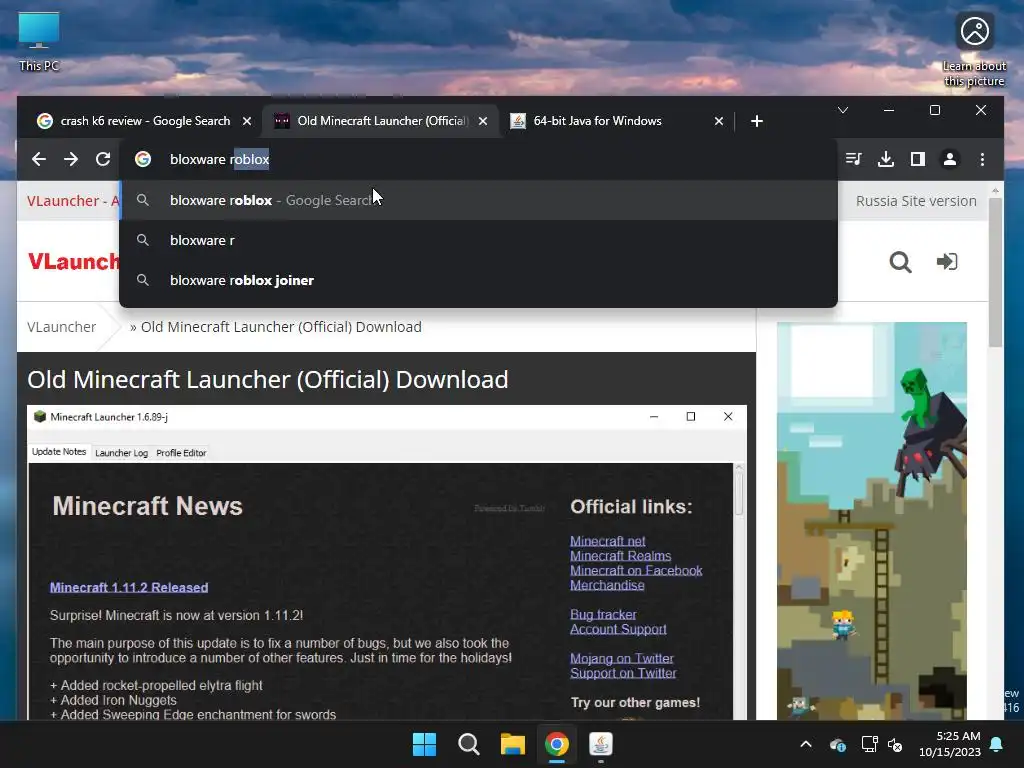
Task: Open the Support on Twitter link
Action: coord(623,673)
